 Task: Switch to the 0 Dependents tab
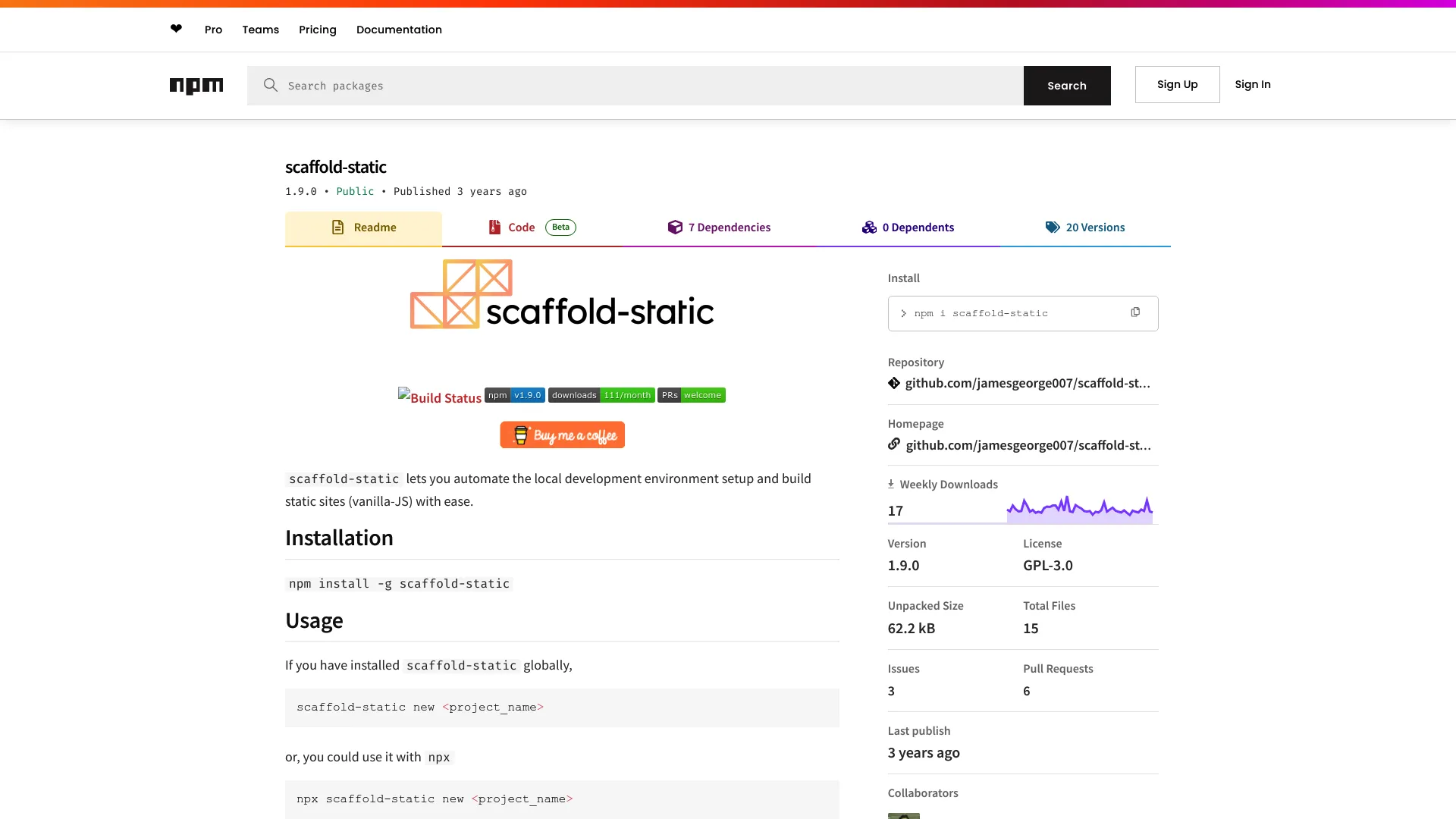(908, 227)
